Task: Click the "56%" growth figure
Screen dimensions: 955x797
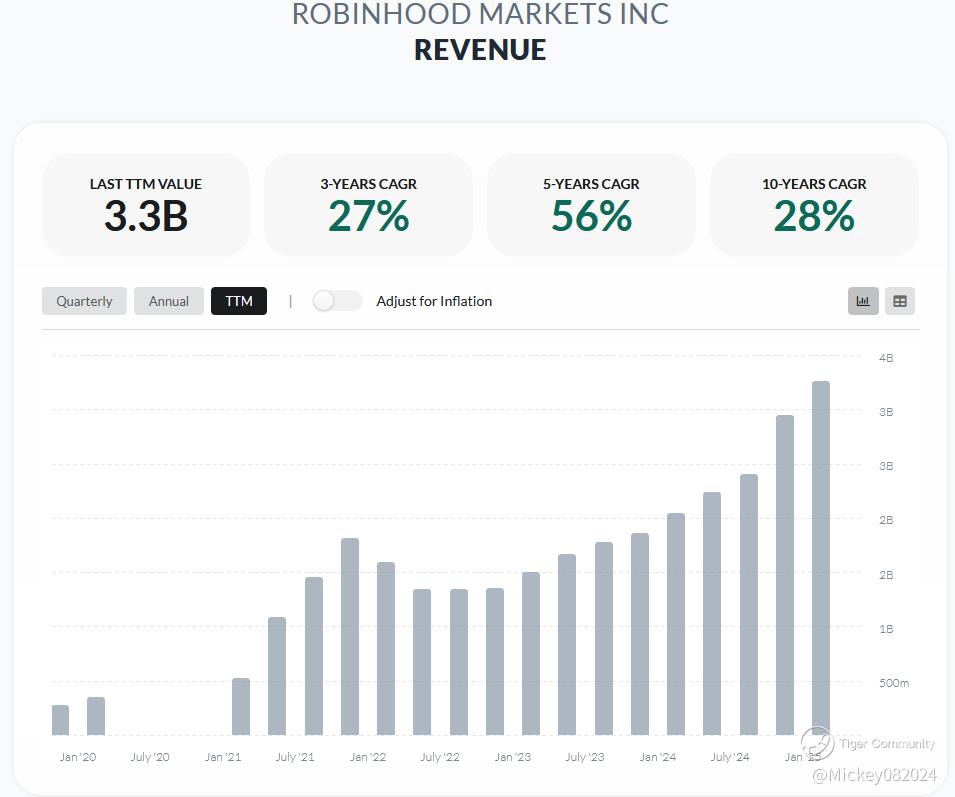Action: (x=591, y=216)
